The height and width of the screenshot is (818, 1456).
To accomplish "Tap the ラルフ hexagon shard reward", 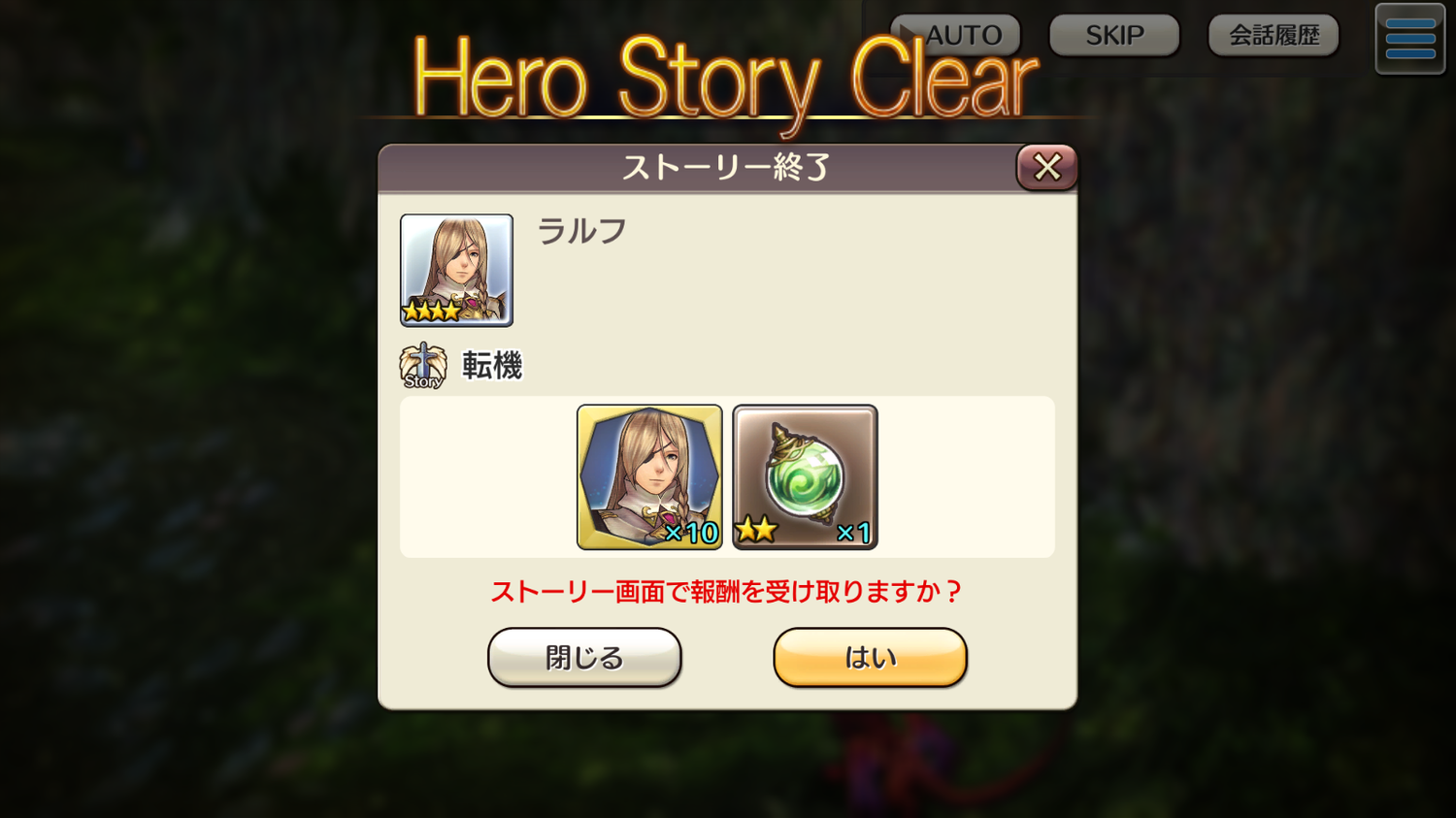I will (649, 477).
